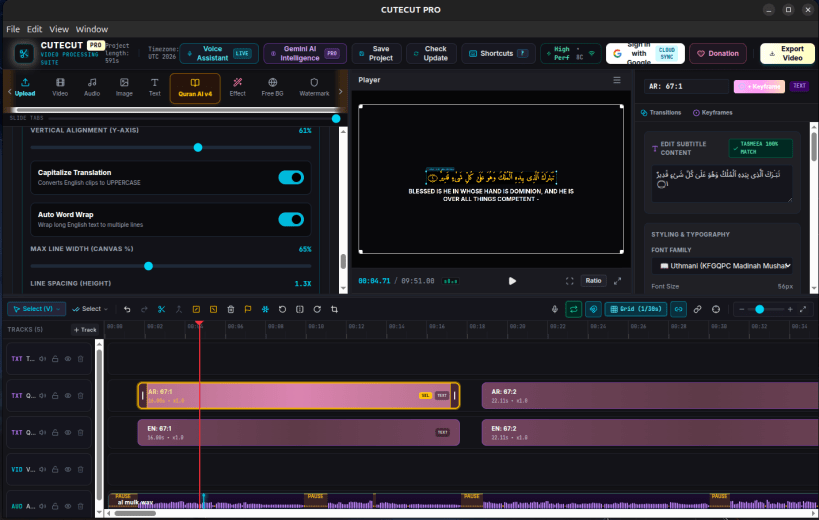Delete the VID track with its trash icon
Image resolution: width=819 pixels, height=520 pixels.
[80, 469]
